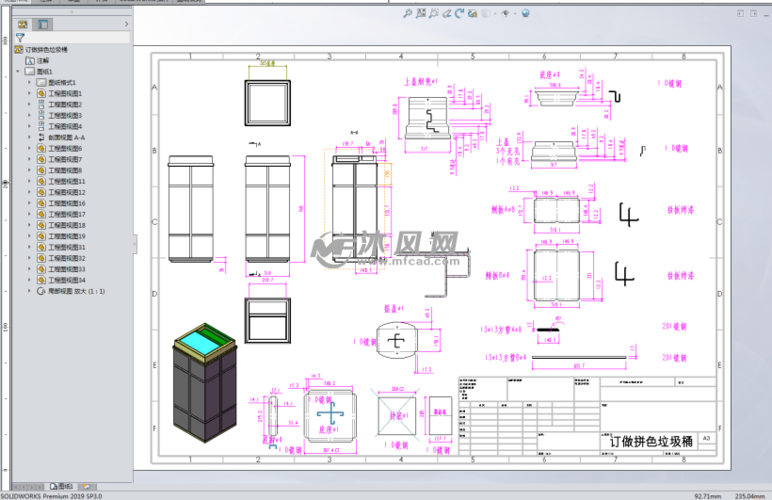Click the filter funnel icon
The width and height of the screenshot is (772, 500).
tap(20, 37)
